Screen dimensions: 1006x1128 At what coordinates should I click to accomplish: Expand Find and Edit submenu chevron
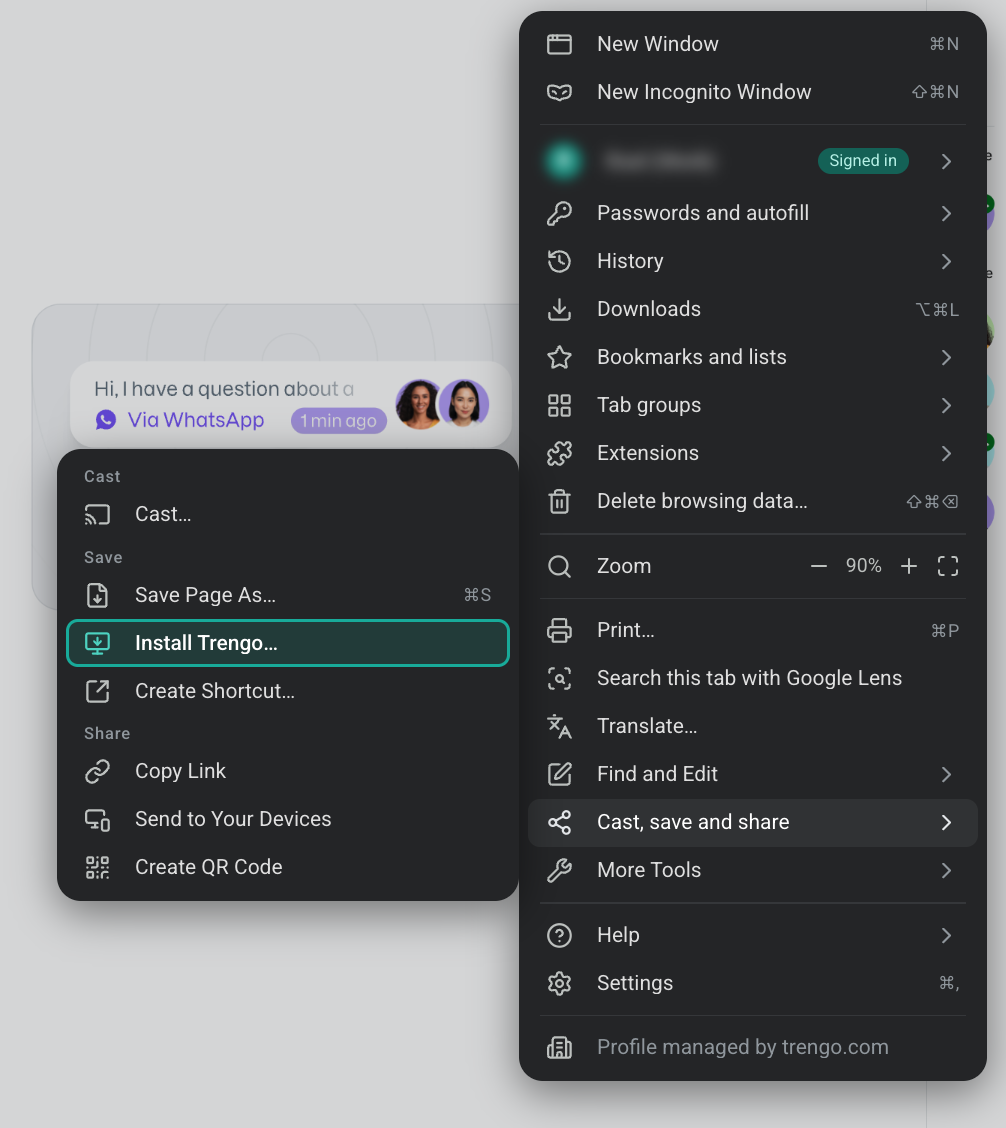946,775
